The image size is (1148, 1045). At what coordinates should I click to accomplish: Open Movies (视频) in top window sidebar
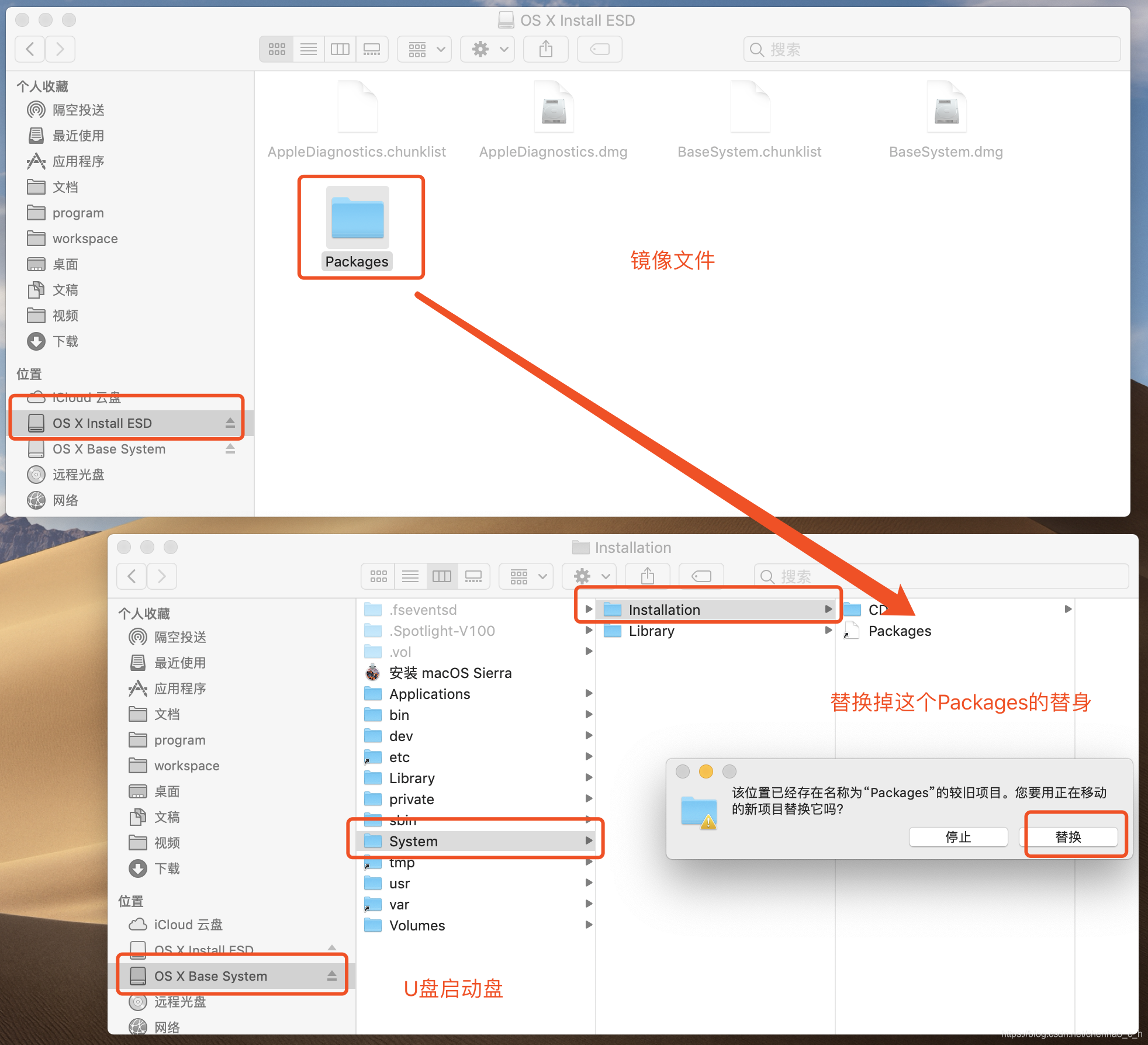point(65,316)
